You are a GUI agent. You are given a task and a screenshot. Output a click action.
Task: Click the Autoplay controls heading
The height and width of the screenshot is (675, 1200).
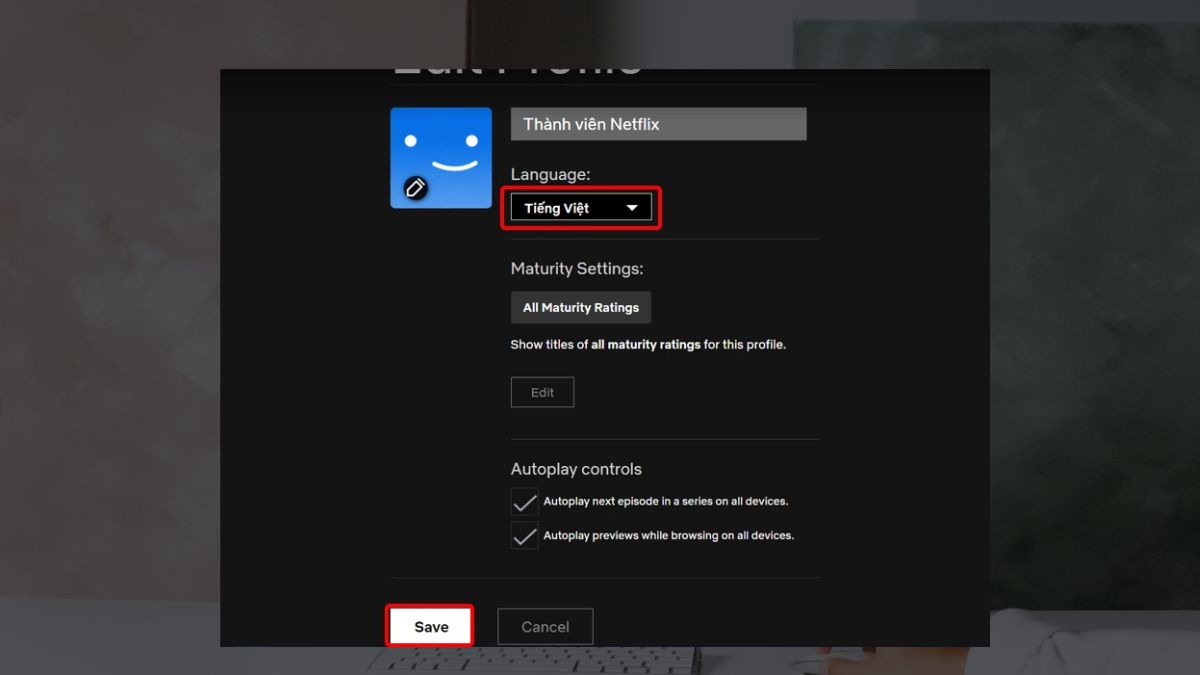(x=576, y=469)
